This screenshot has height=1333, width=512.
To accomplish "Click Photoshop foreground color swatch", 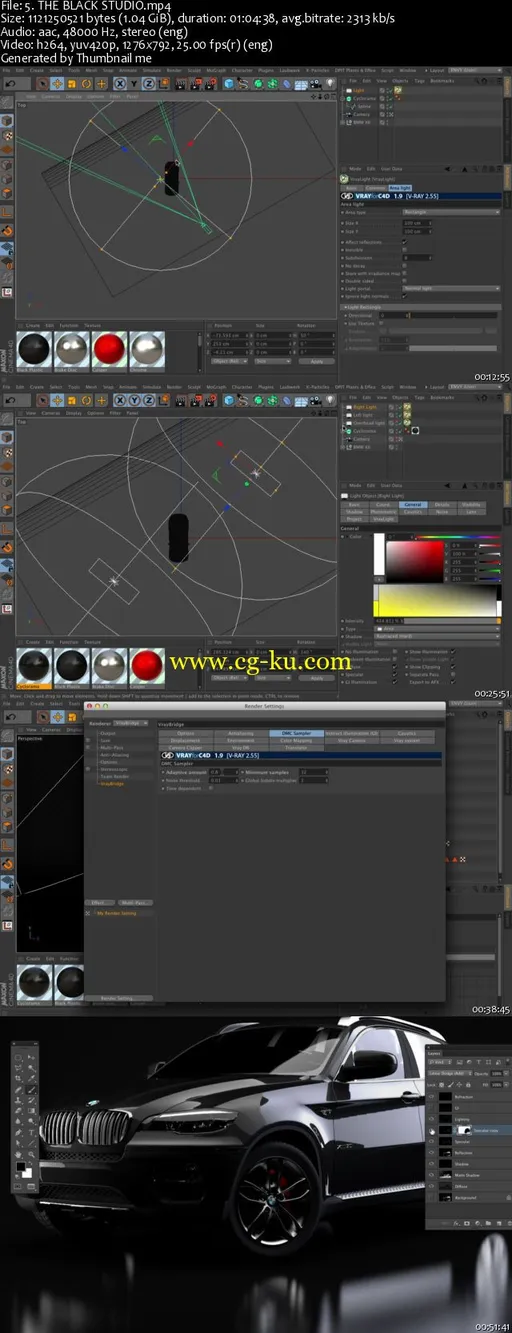I will pos(21,1166).
